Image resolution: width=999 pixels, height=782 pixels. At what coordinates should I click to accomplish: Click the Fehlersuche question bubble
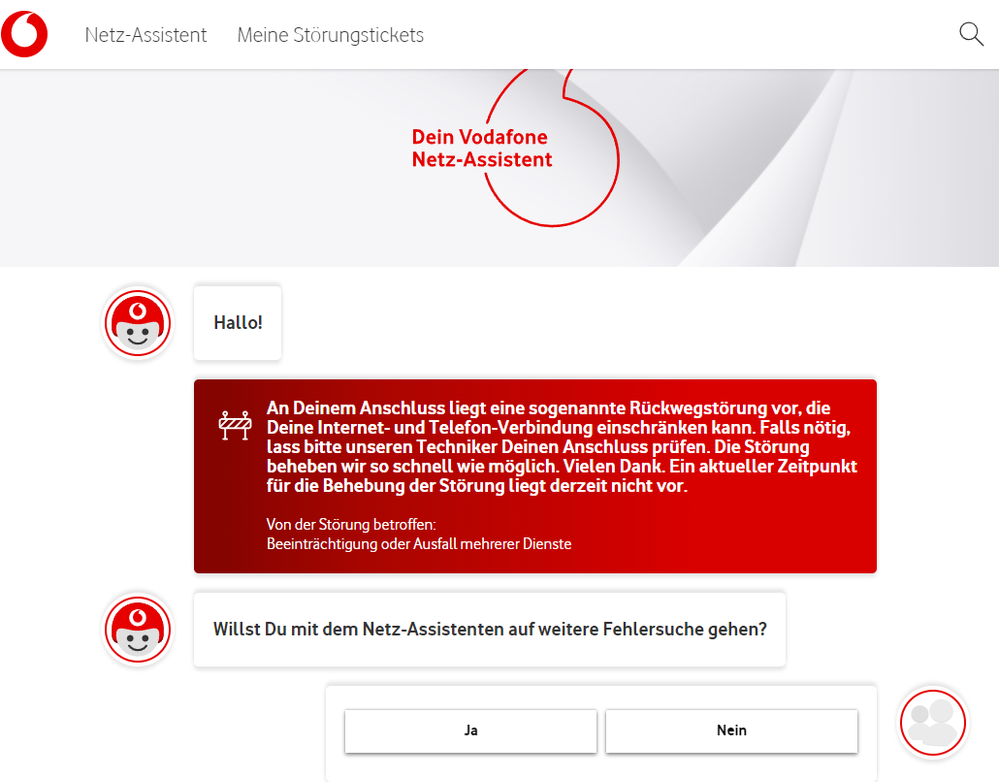(x=489, y=629)
